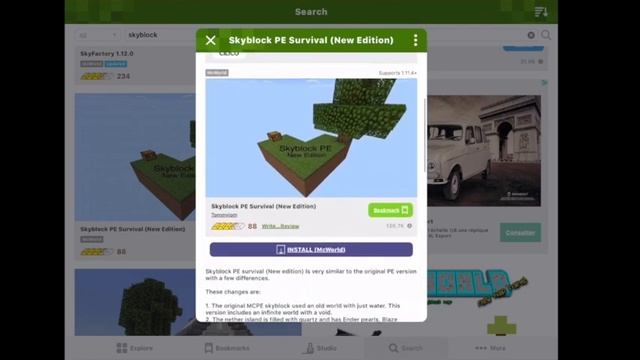
Task: Open the More tab
Action: (x=490, y=348)
